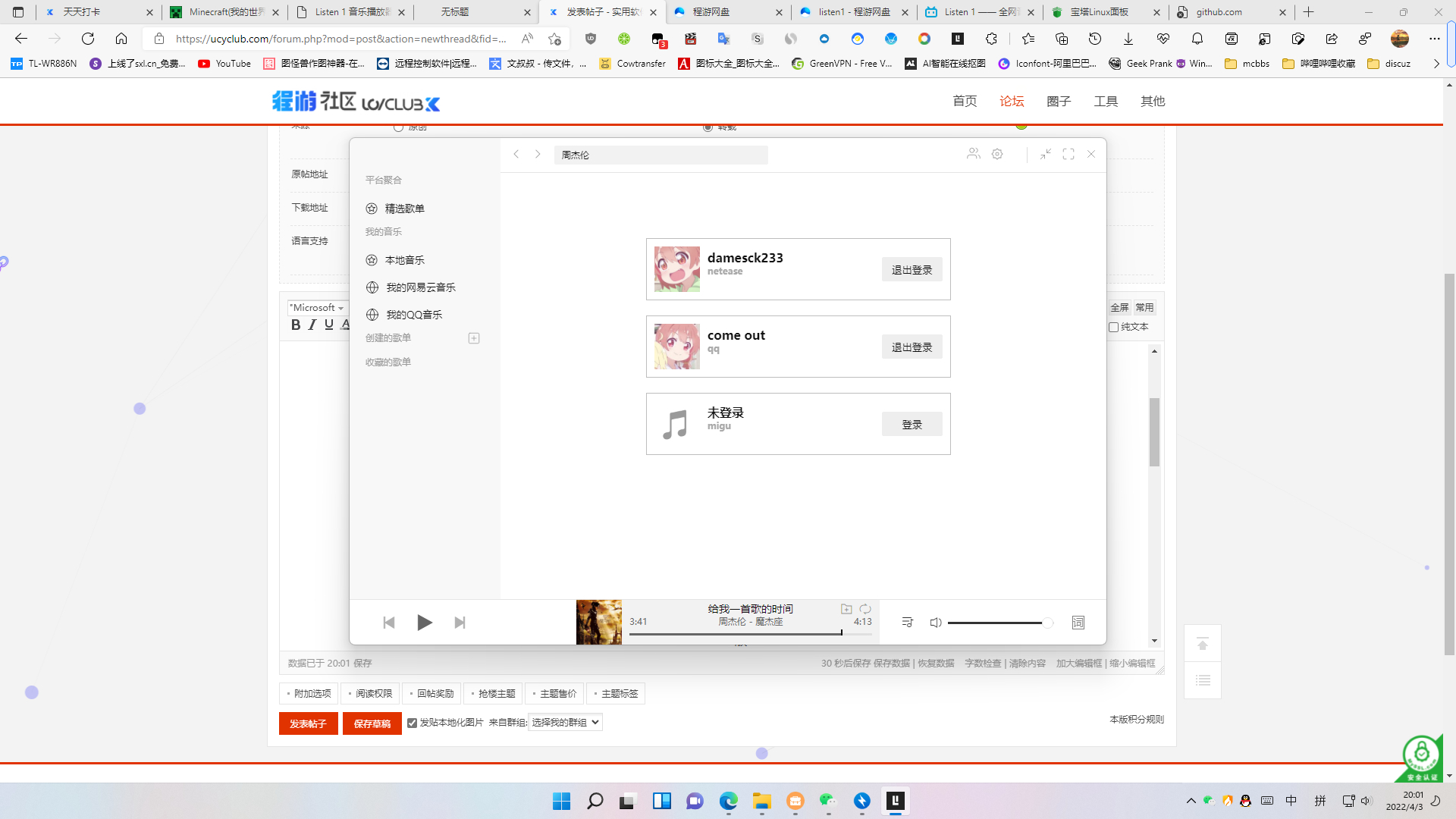The width and height of the screenshot is (1456, 819).
Task: Open the browser downloads icon
Action: click(1128, 39)
